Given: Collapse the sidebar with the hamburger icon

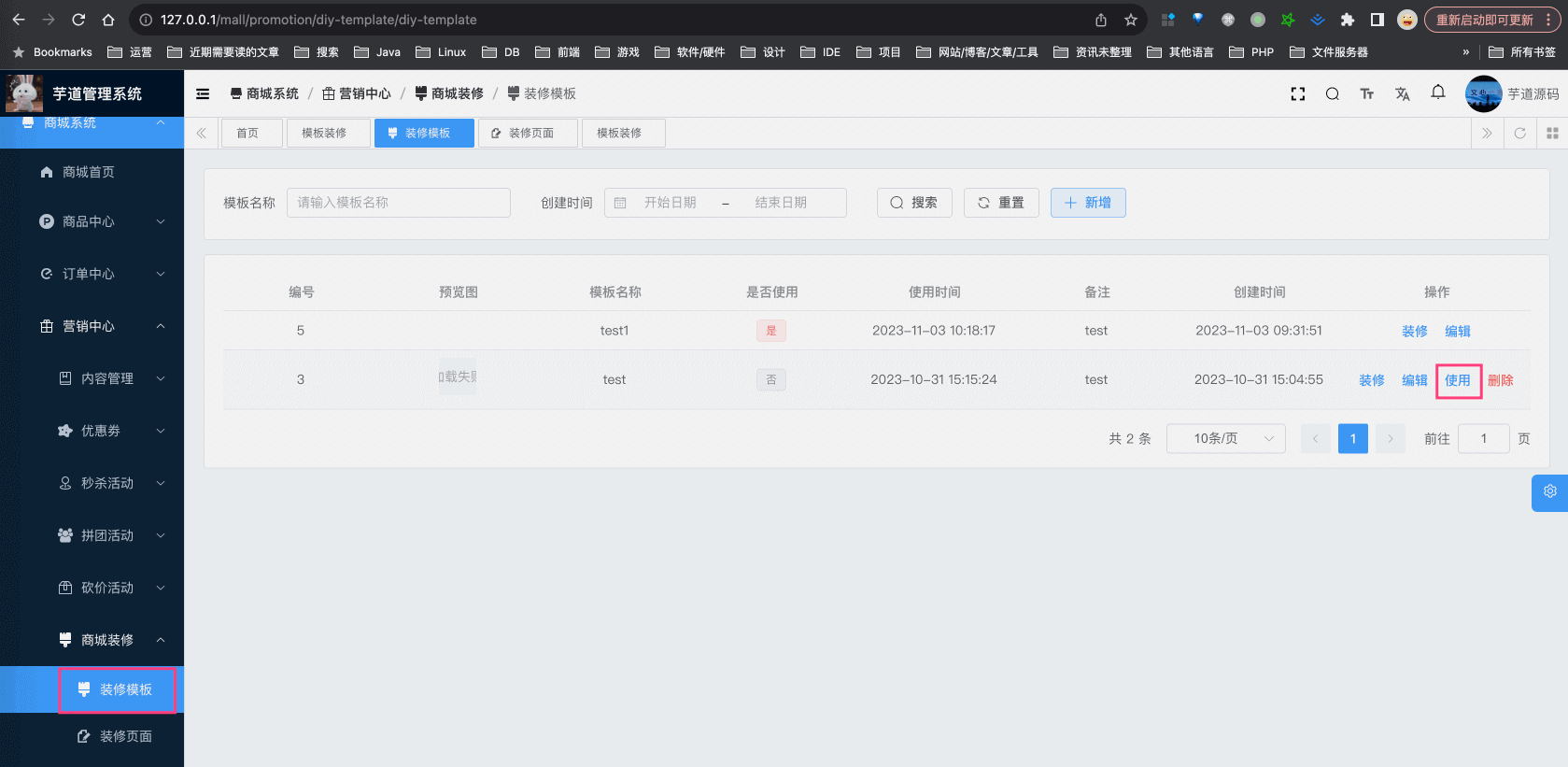Looking at the screenshot, I should [x=203, y=93].
